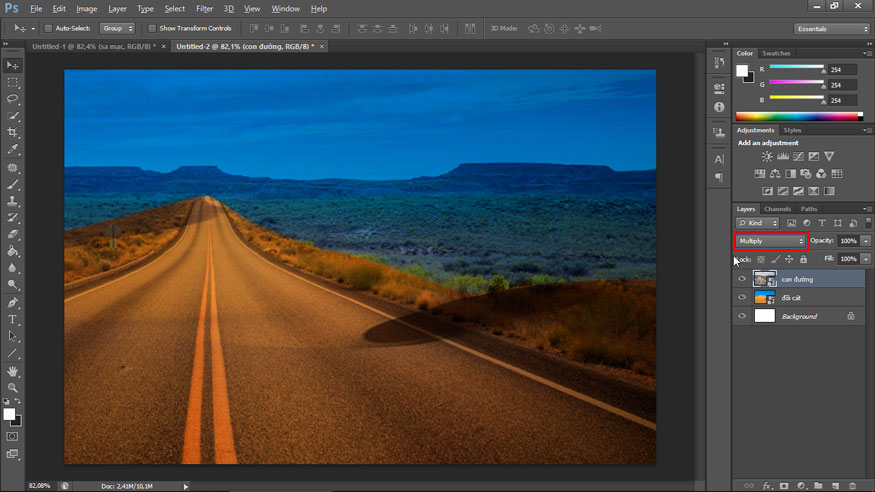Select the 'đồi cát' layer thumbnail
875x492 pixels.
[764, 298]
